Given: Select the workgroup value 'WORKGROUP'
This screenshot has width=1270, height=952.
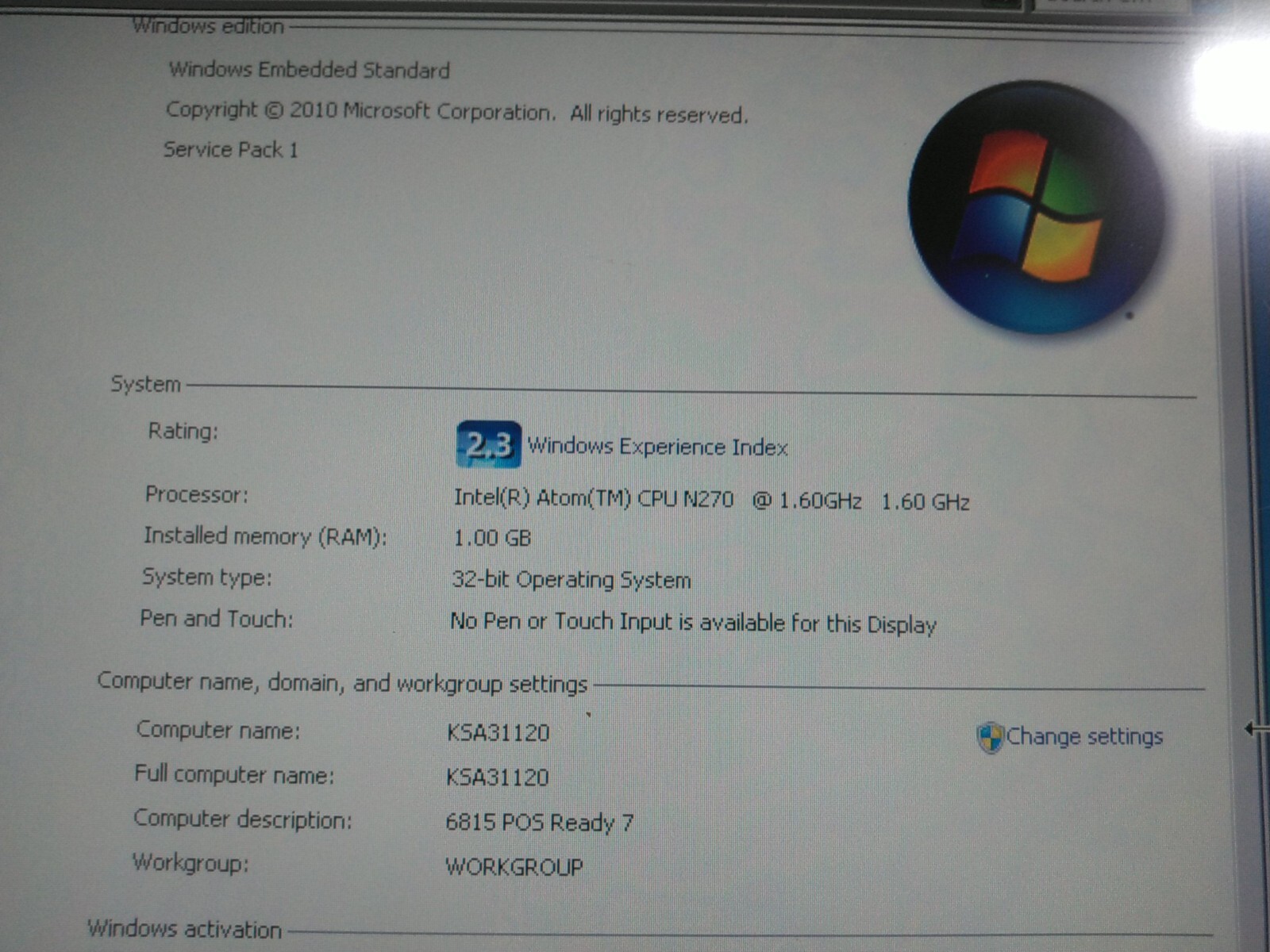Looking at the screenshot, I should click(x=514, y=866).
